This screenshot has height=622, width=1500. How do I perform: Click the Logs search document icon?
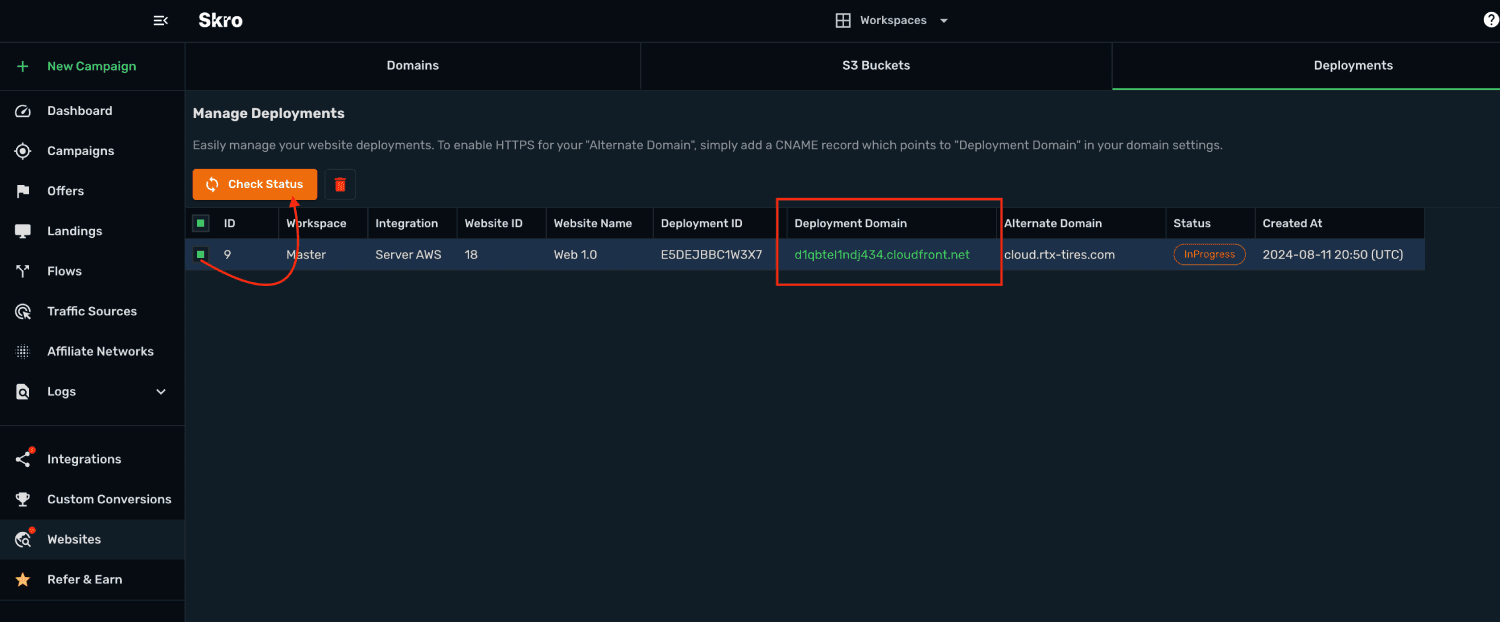tap(23, 392)
